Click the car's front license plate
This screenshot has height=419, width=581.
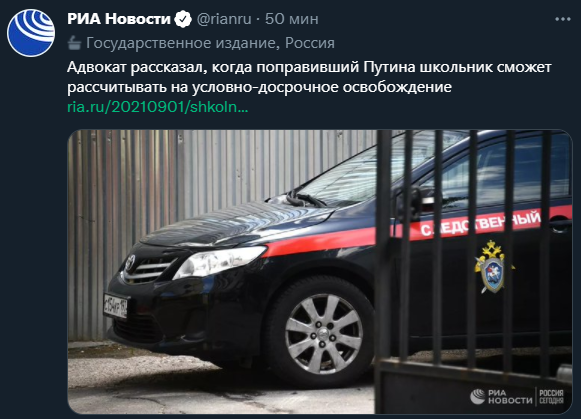115,306
